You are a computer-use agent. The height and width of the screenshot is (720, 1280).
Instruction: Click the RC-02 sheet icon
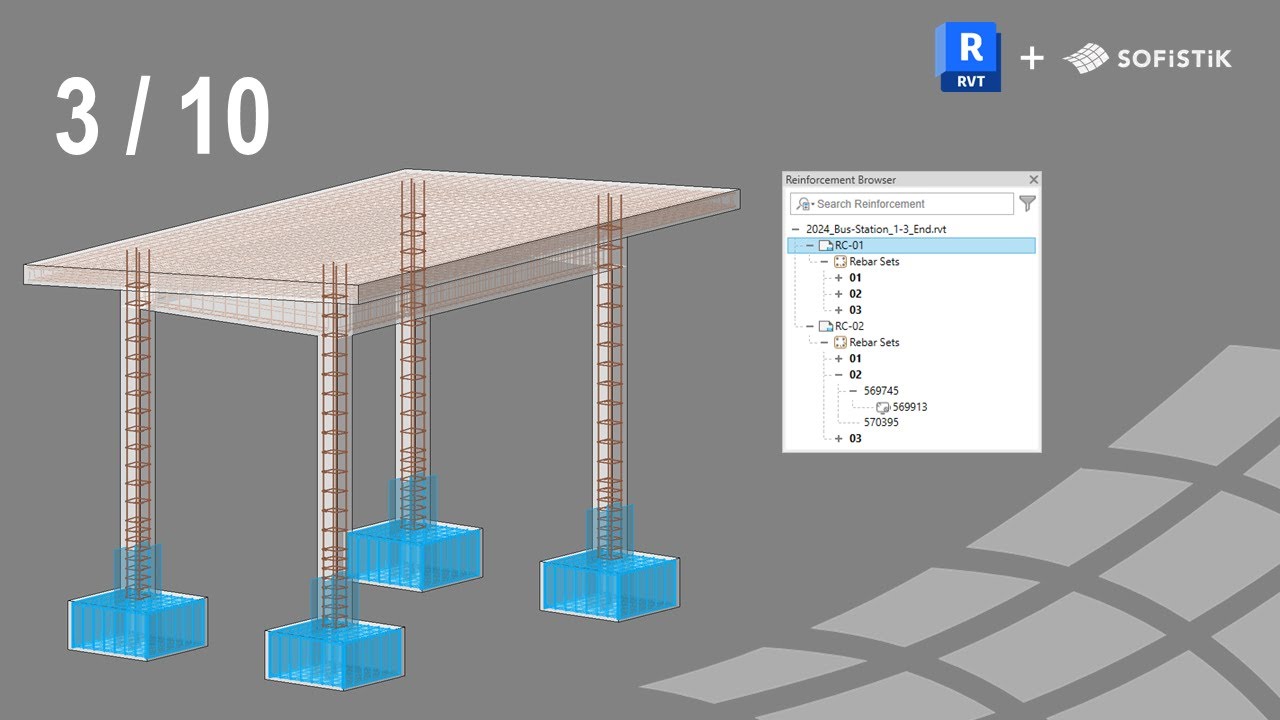pyautogui.click(x=825, y=326)
